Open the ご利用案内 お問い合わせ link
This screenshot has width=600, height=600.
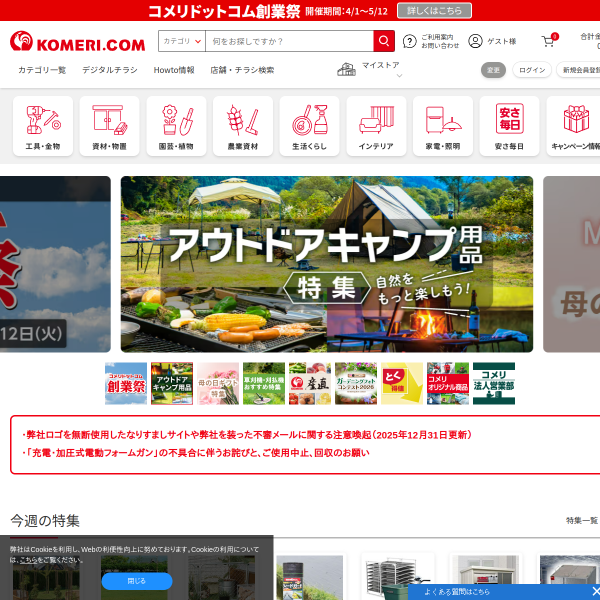click(440, 41)
